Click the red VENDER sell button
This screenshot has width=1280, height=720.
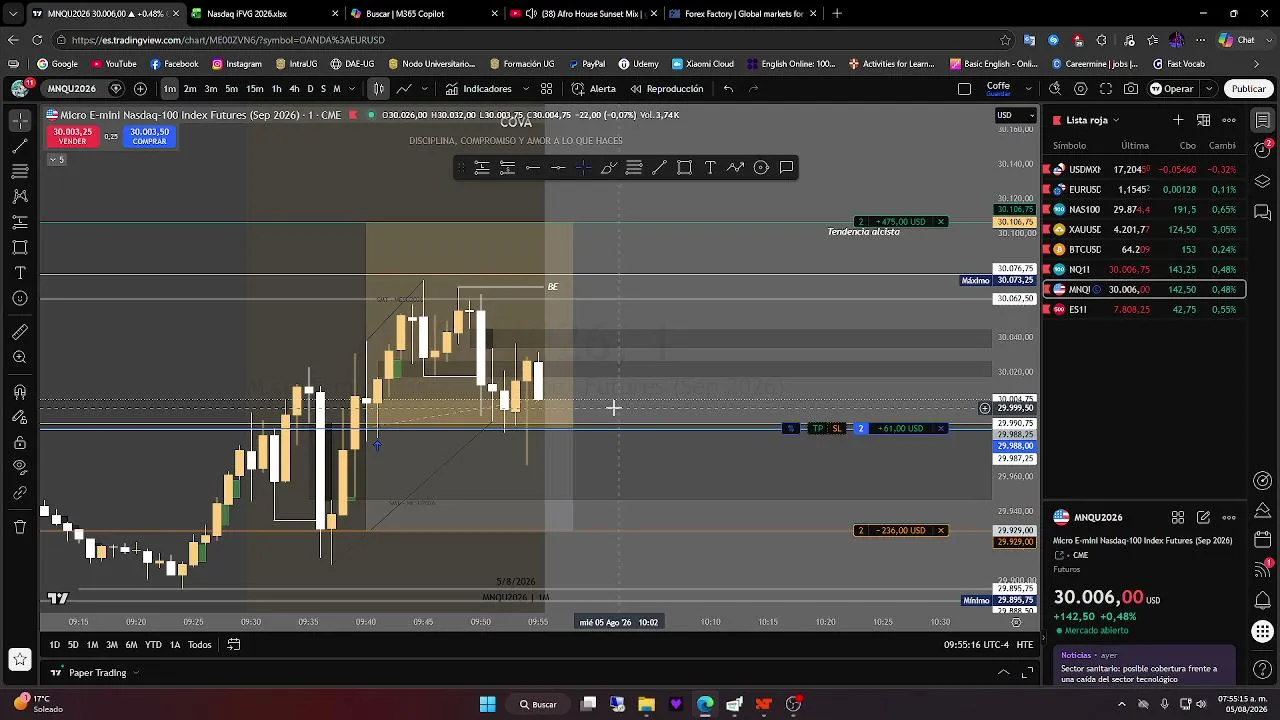point(72,136)
